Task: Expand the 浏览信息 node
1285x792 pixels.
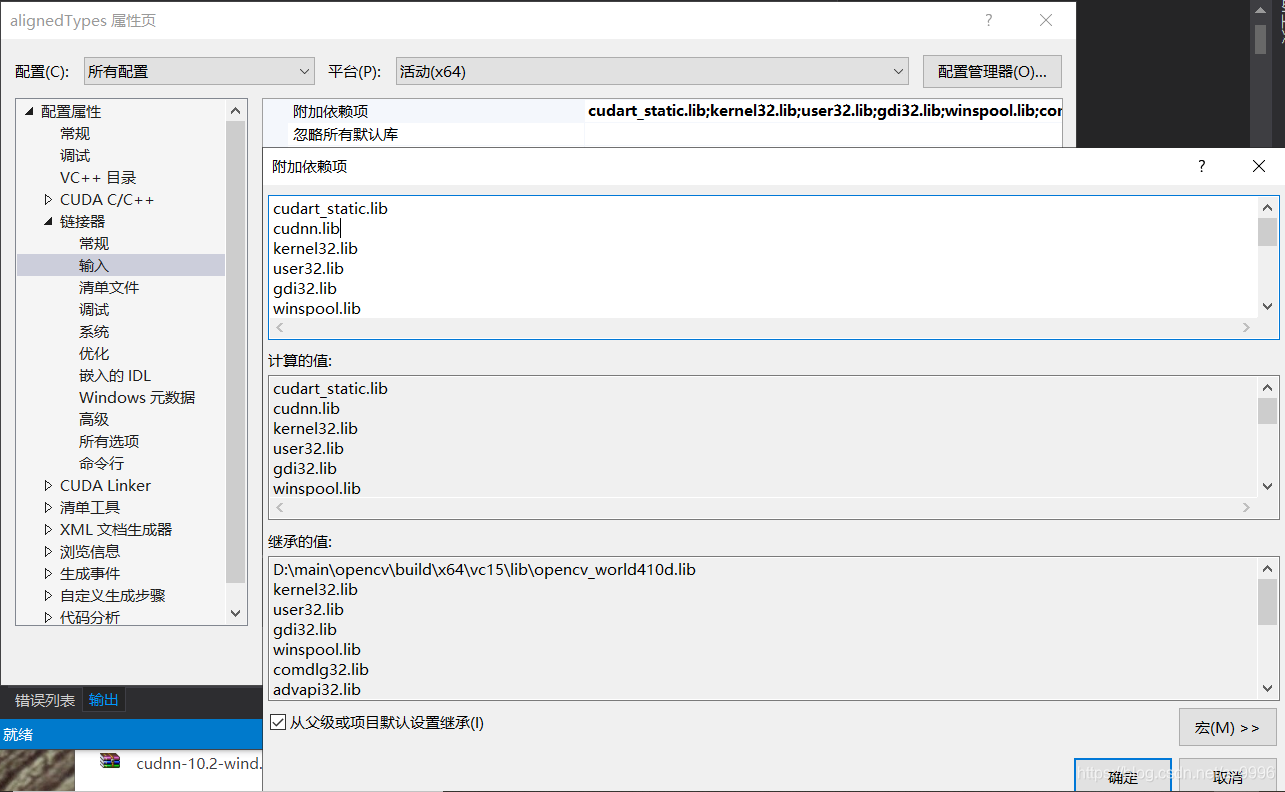Action: [x=48, y=551]
